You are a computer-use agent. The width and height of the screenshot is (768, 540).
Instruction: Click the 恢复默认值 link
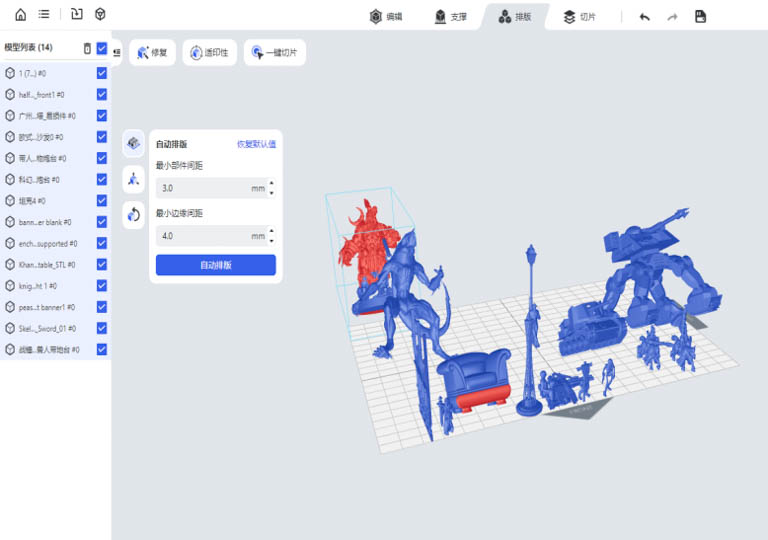point(256,144)
